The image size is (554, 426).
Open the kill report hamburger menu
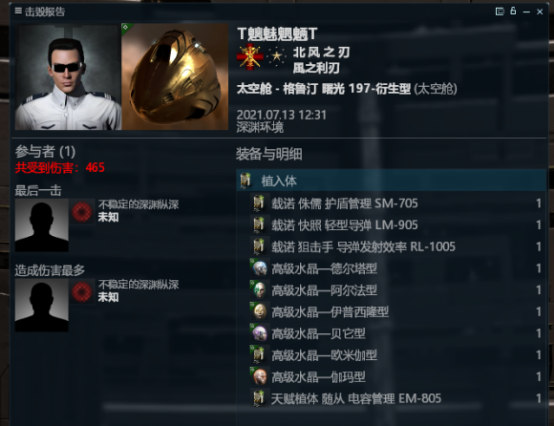pyautogui.click(x=18, y=11)
